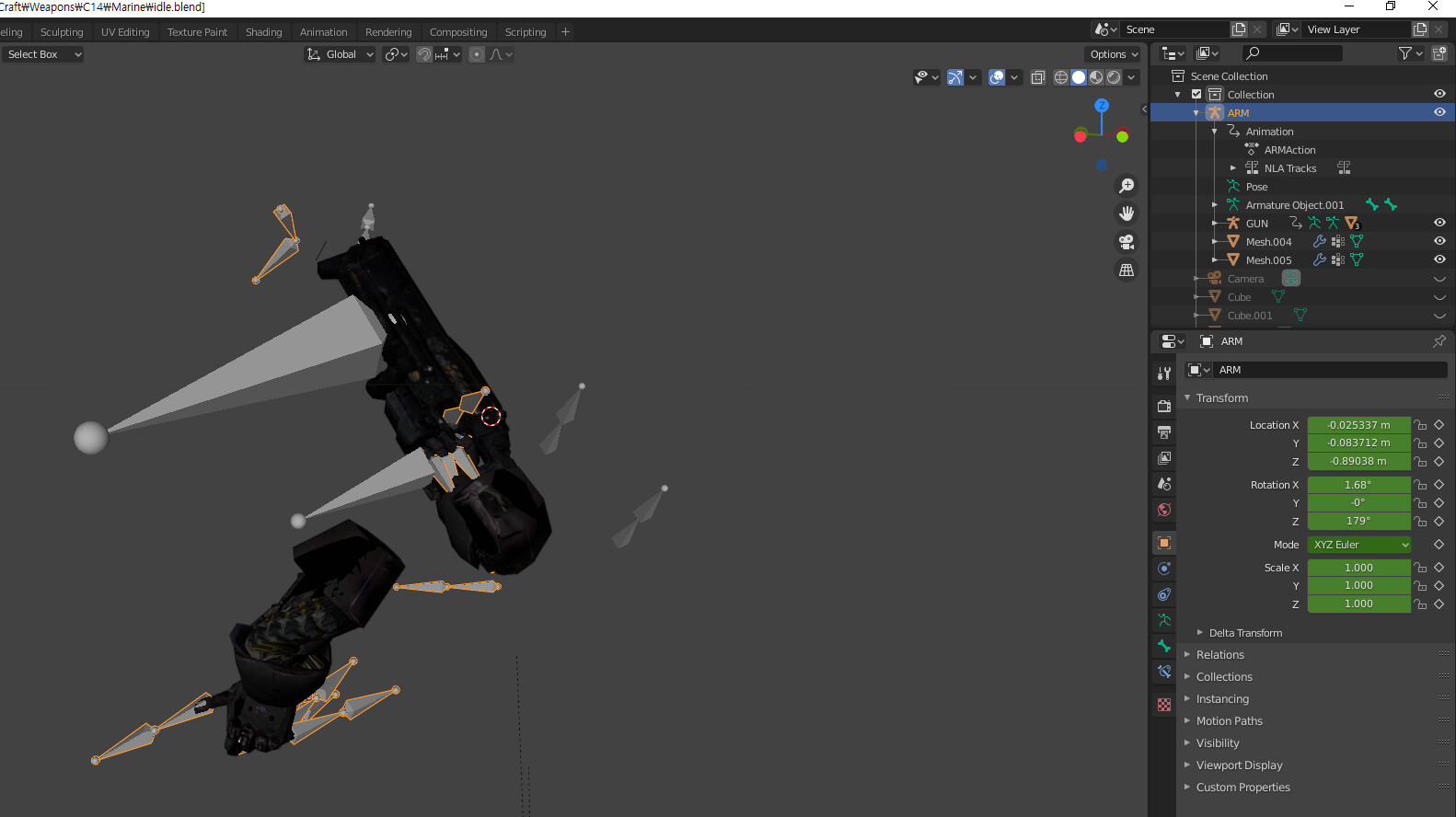Toggle gizmo visibility button
The width and height of the screenshot is (1456, 817).
click(x=955, y=77)
